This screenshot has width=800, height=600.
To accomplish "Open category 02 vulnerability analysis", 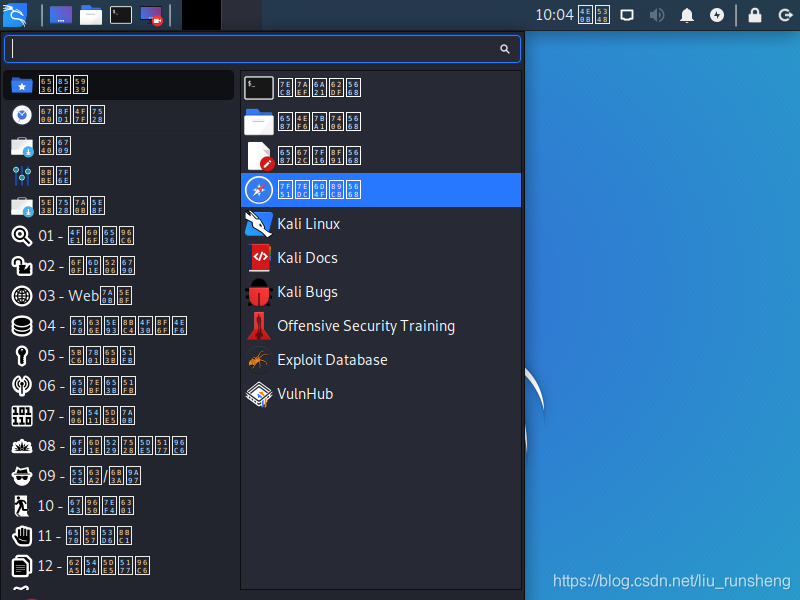I will pos(118,266).
